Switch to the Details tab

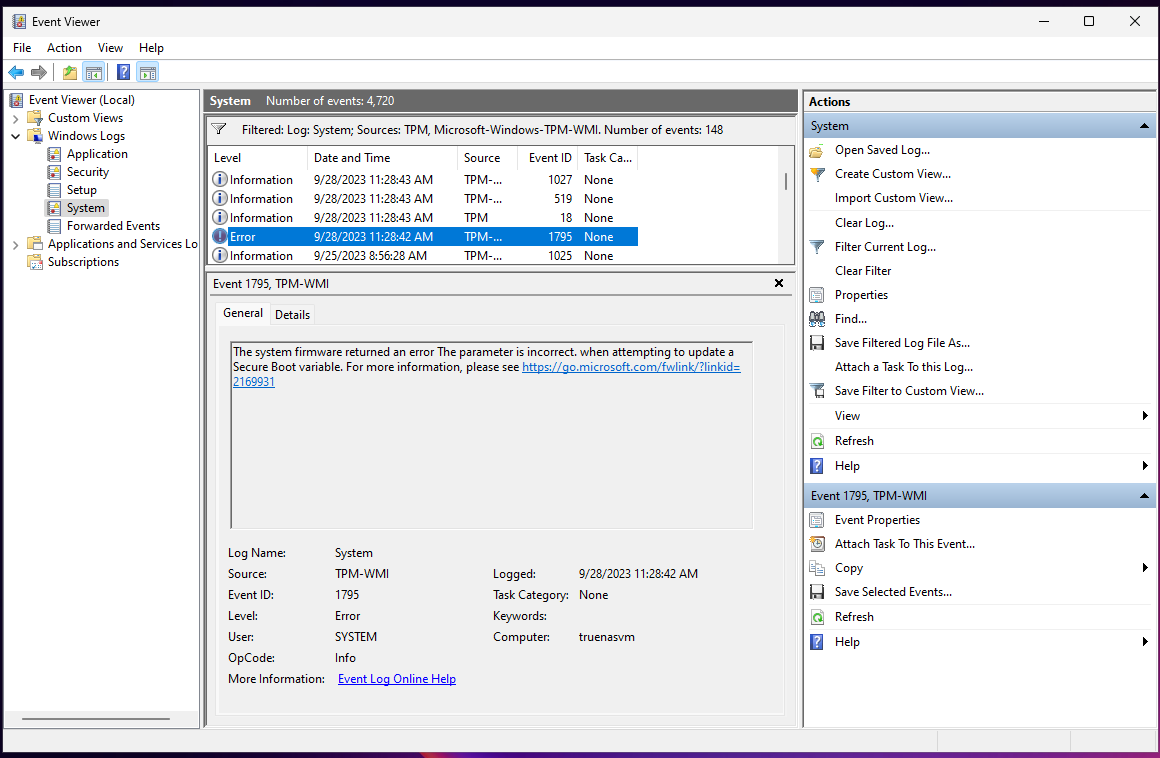[x=292, y=314]
